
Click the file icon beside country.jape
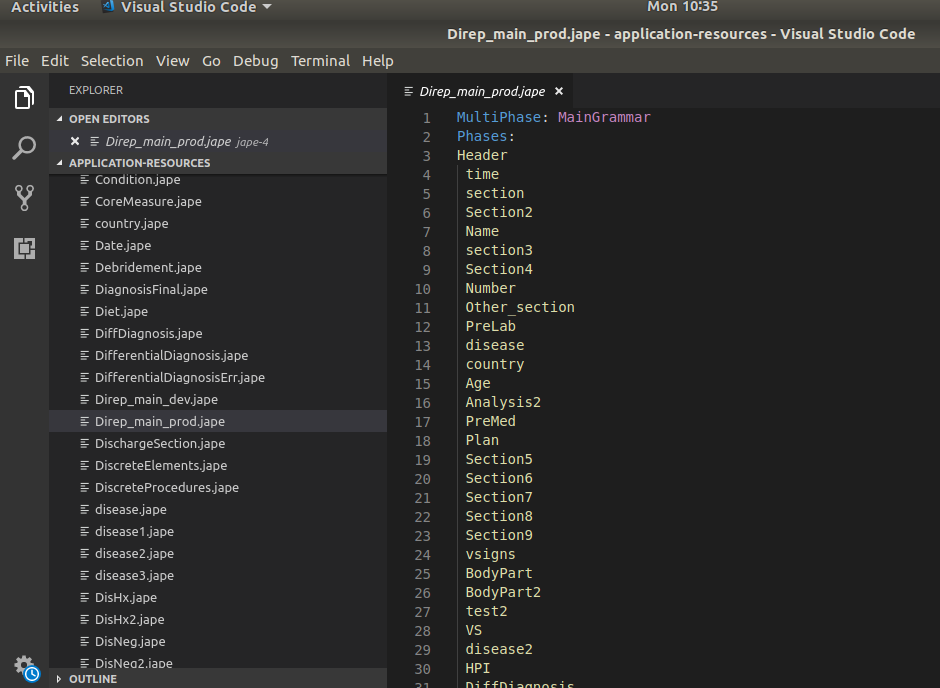click(85, 224)
